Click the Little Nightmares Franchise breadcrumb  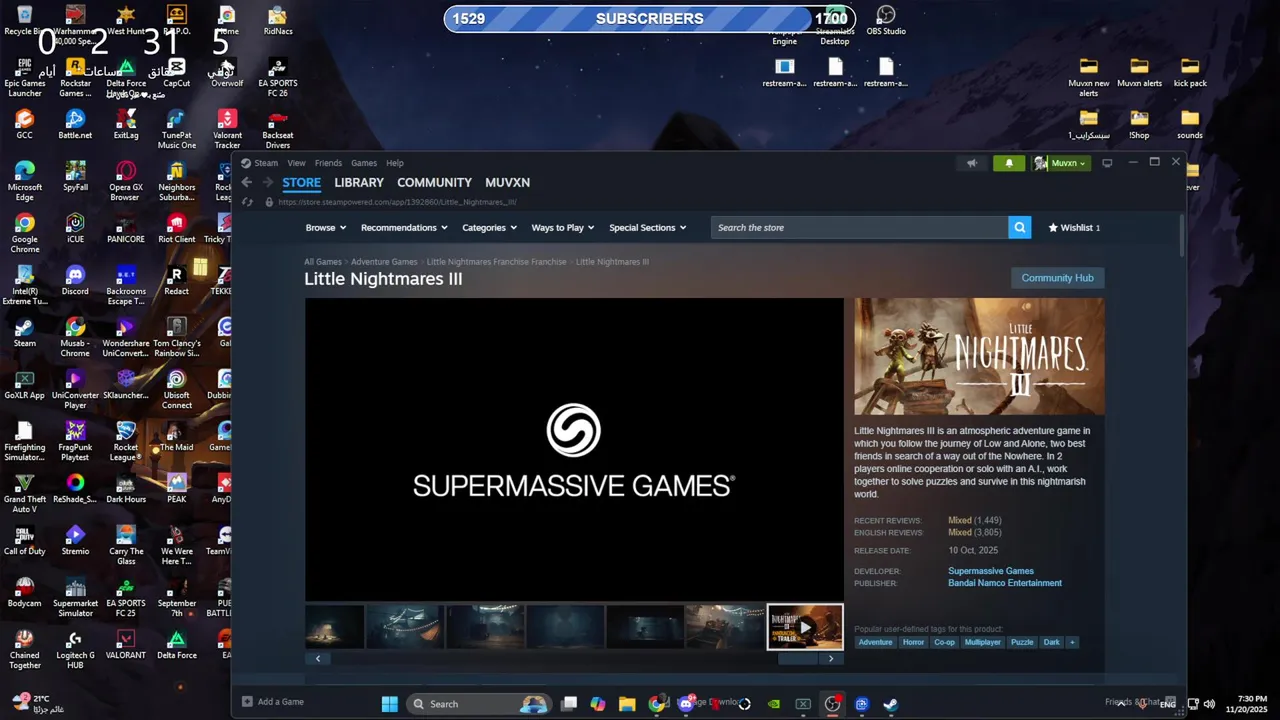(x=496, y=262)
